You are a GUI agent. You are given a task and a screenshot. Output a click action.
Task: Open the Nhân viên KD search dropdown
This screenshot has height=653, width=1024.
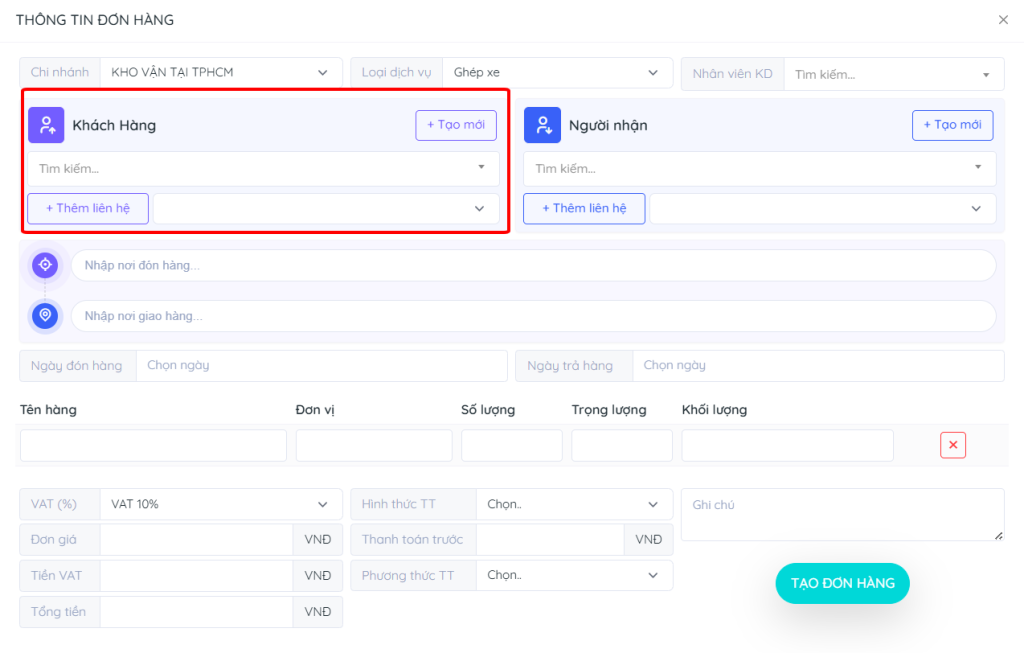892,74
